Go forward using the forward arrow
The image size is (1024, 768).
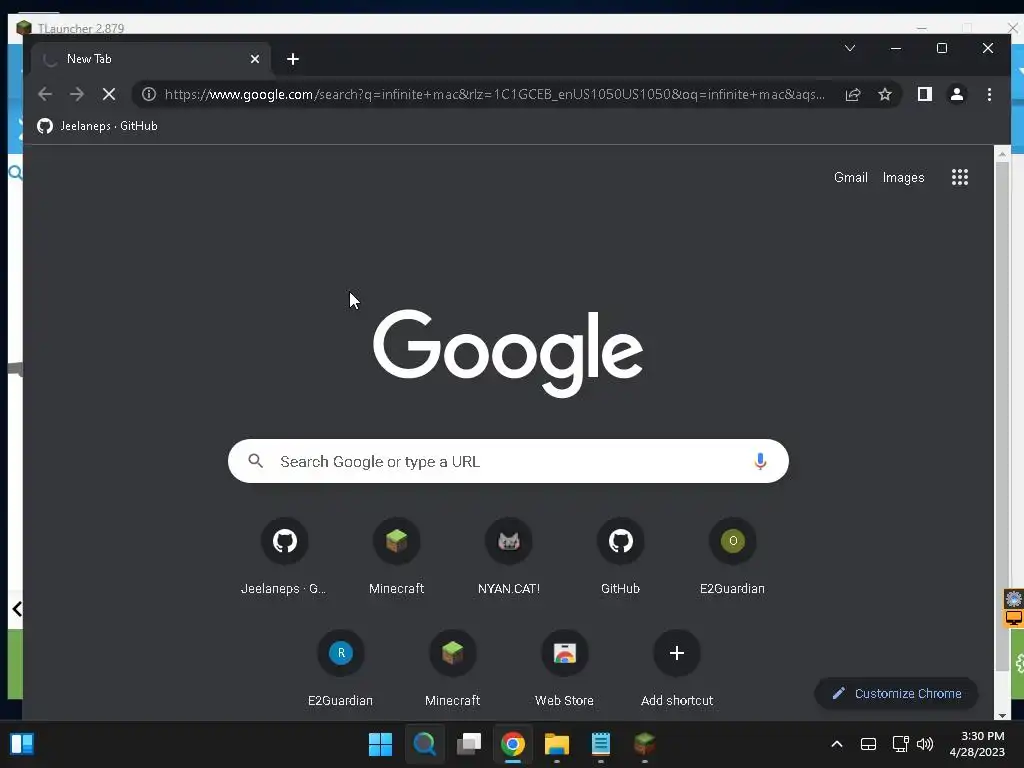pos(77,95)
